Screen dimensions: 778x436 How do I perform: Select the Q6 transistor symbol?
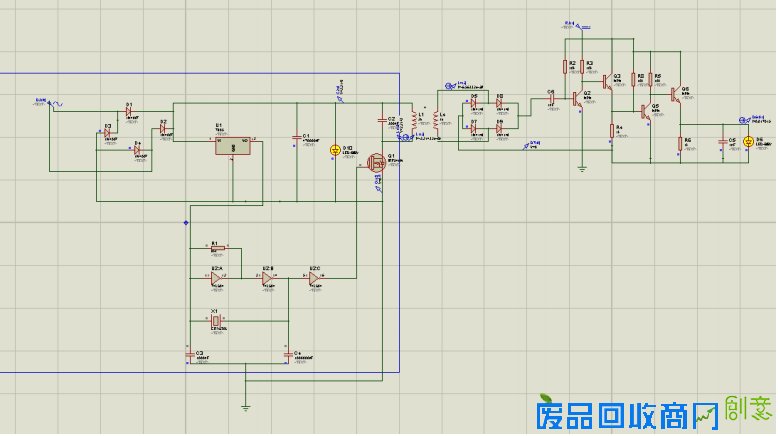coord(675,95)
